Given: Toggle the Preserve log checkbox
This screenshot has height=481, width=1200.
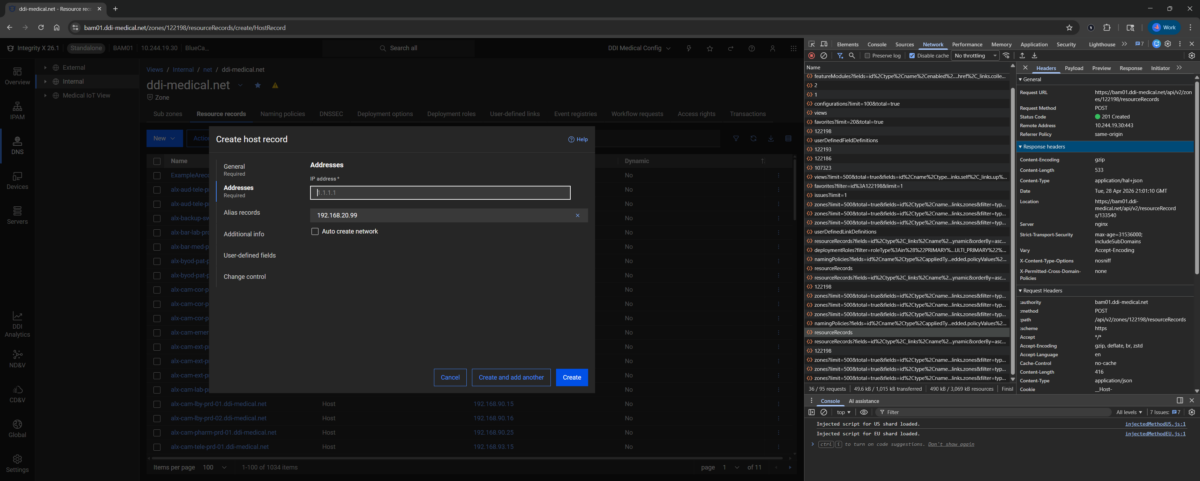Looking at the screenshot, I should (866, 56).
